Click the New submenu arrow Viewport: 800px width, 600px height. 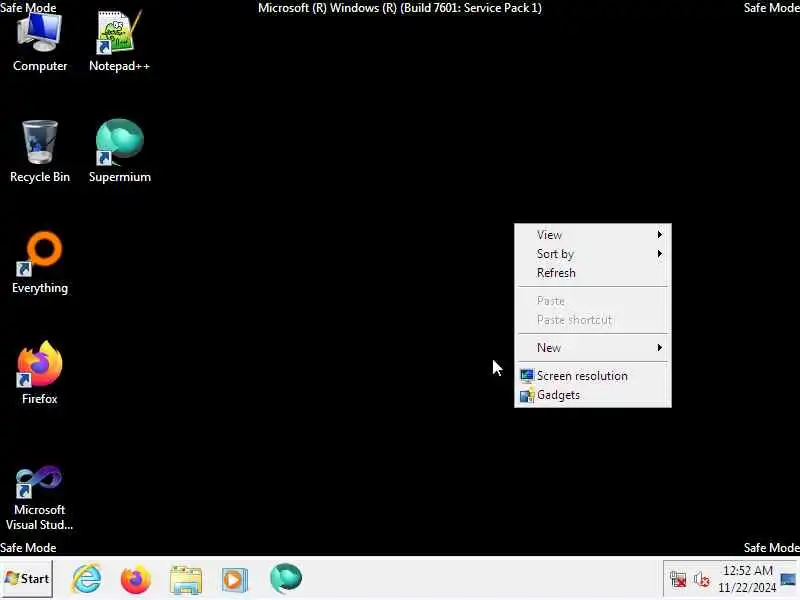tap(660, 347)
